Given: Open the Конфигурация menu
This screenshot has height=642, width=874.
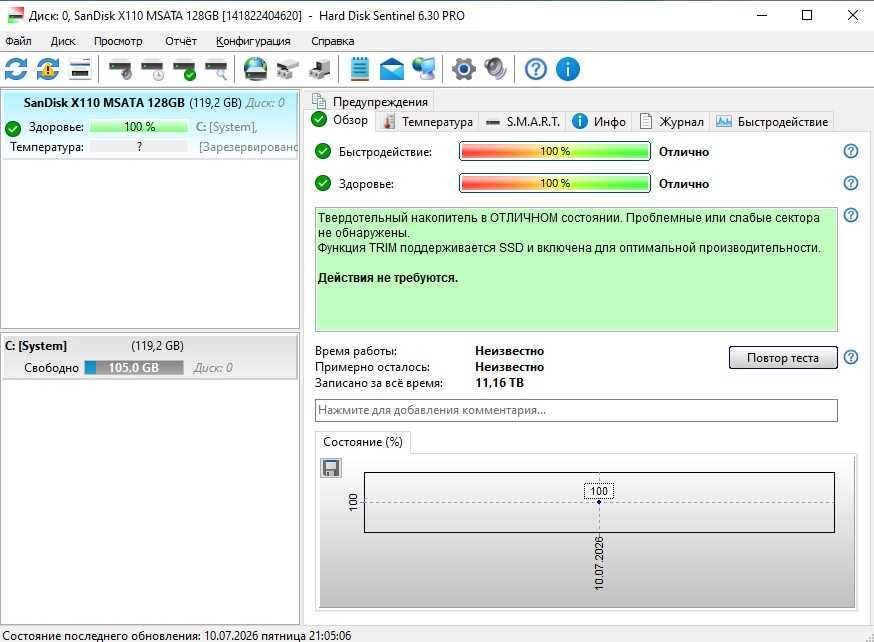Looking at the screenshot, I should [x=253, y=41].
